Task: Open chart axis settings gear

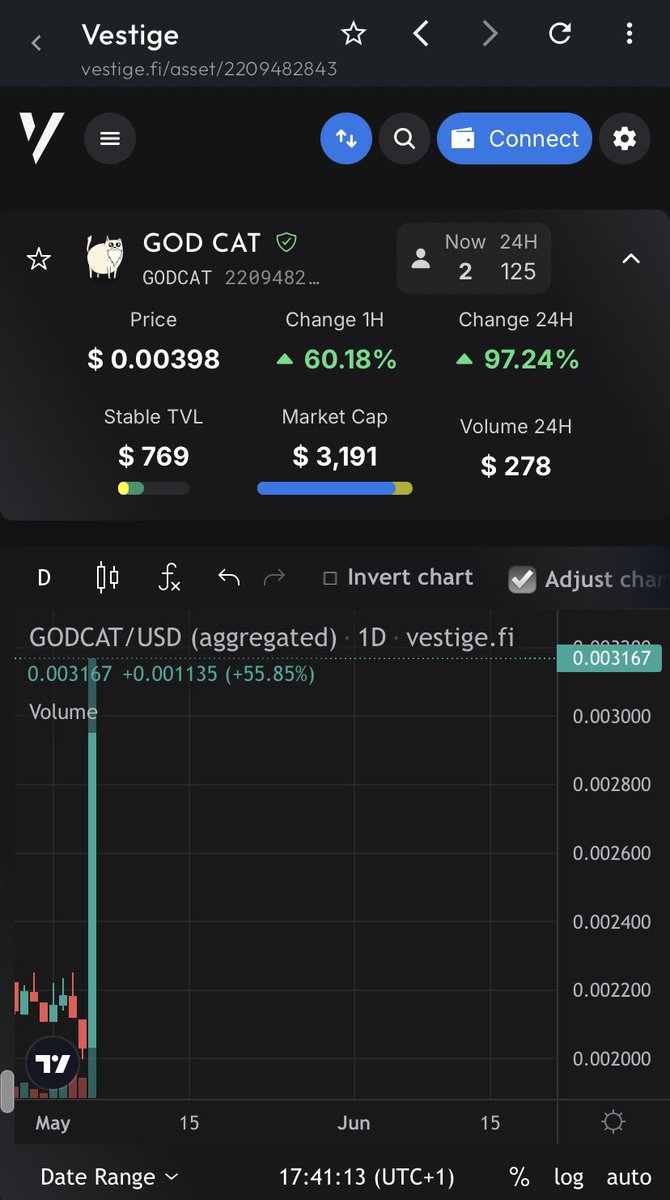Action: [x=613, y=1122]
